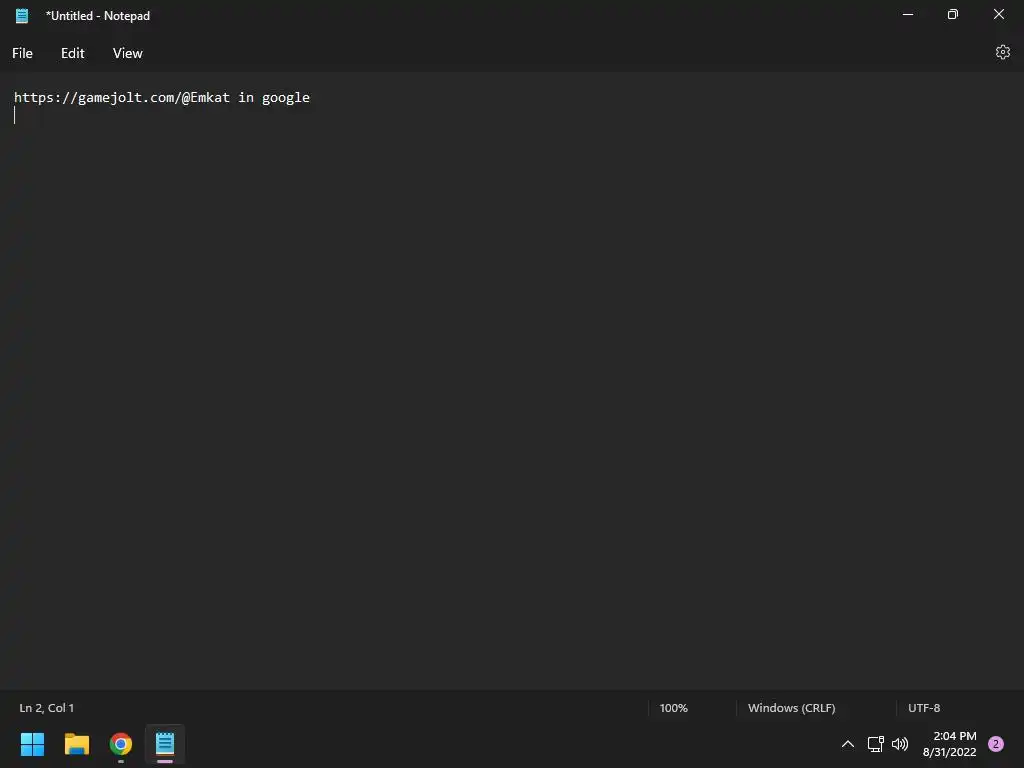Close the Notepad window
The height and width of the screenshot is (768, 1024).
999,14
